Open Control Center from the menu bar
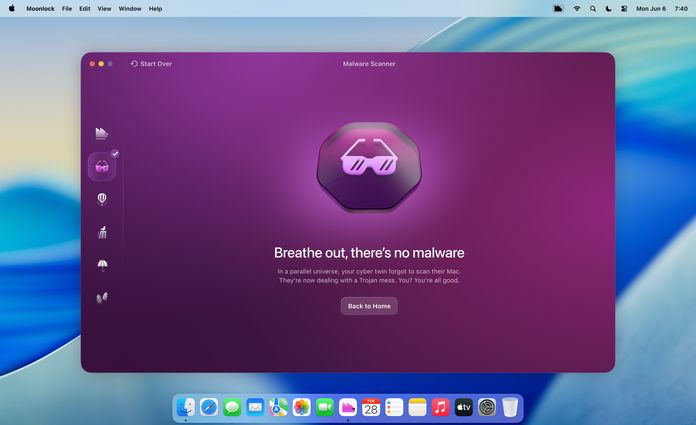The image size is (696, 425). point(624,8)
